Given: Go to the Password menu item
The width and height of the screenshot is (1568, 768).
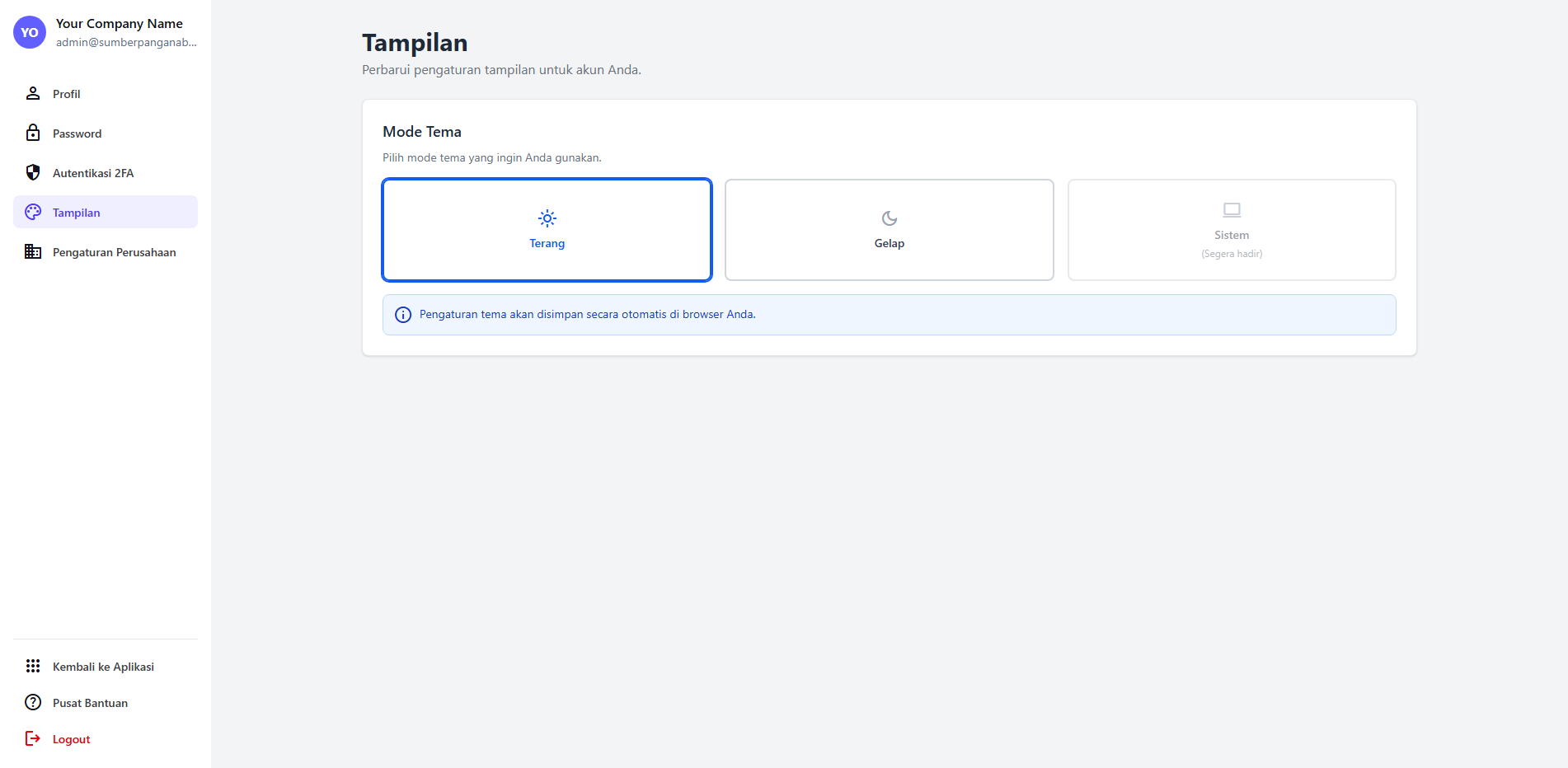Looking at the screenshot, I should (x=77, y=133).
